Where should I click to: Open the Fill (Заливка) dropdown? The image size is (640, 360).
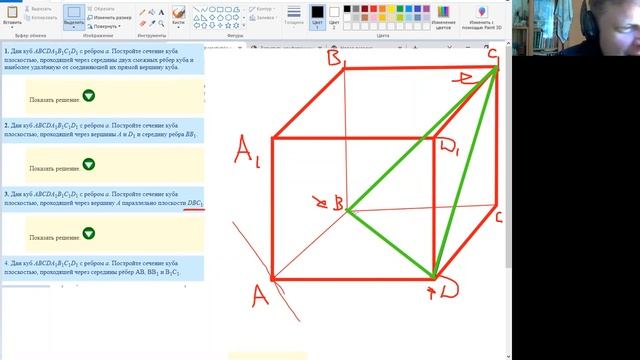262,18
